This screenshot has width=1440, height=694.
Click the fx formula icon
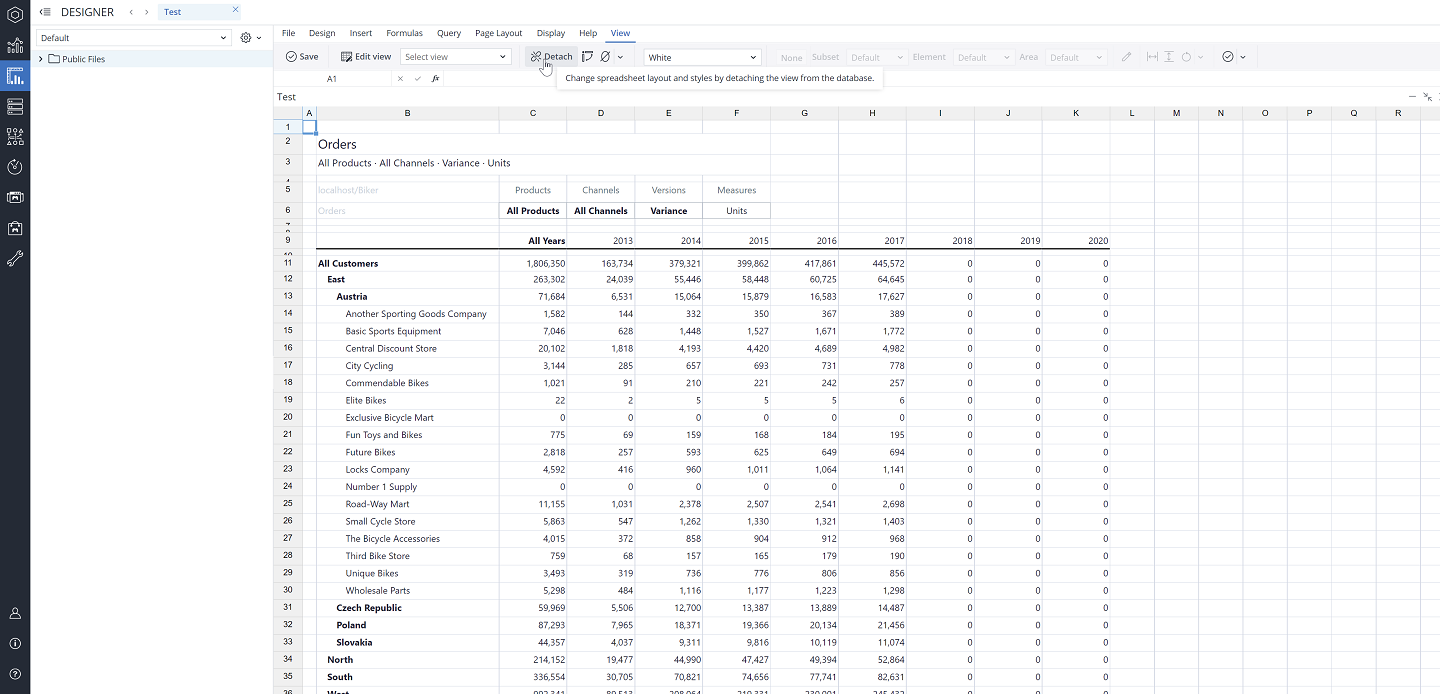tap(435, 78)
